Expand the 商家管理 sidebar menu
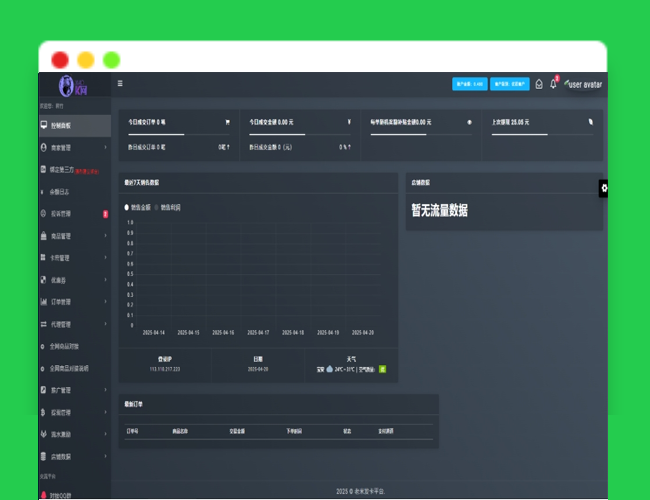 click(x=74, y=147)
